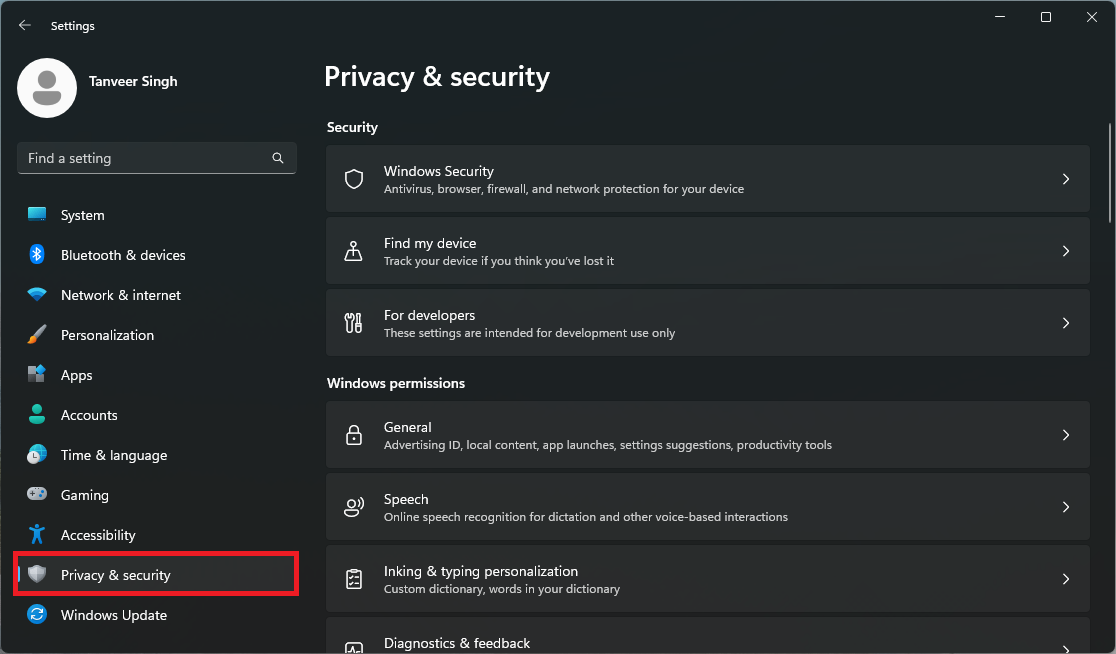Click the Bluetooth icon in the sidebar
This screenshot has width=1116, height=654.
pyautogui.click(x=36, y=255)
